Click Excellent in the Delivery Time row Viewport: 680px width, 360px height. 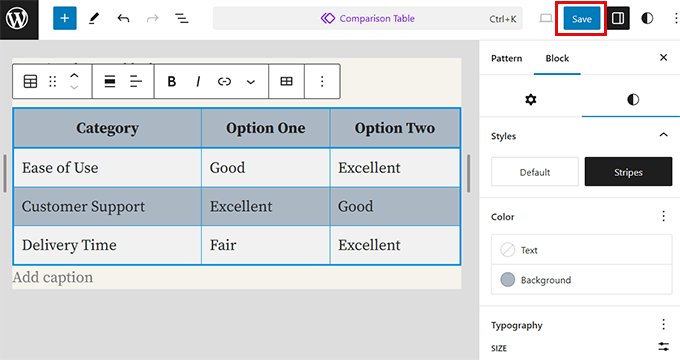(x=395, y=245)
